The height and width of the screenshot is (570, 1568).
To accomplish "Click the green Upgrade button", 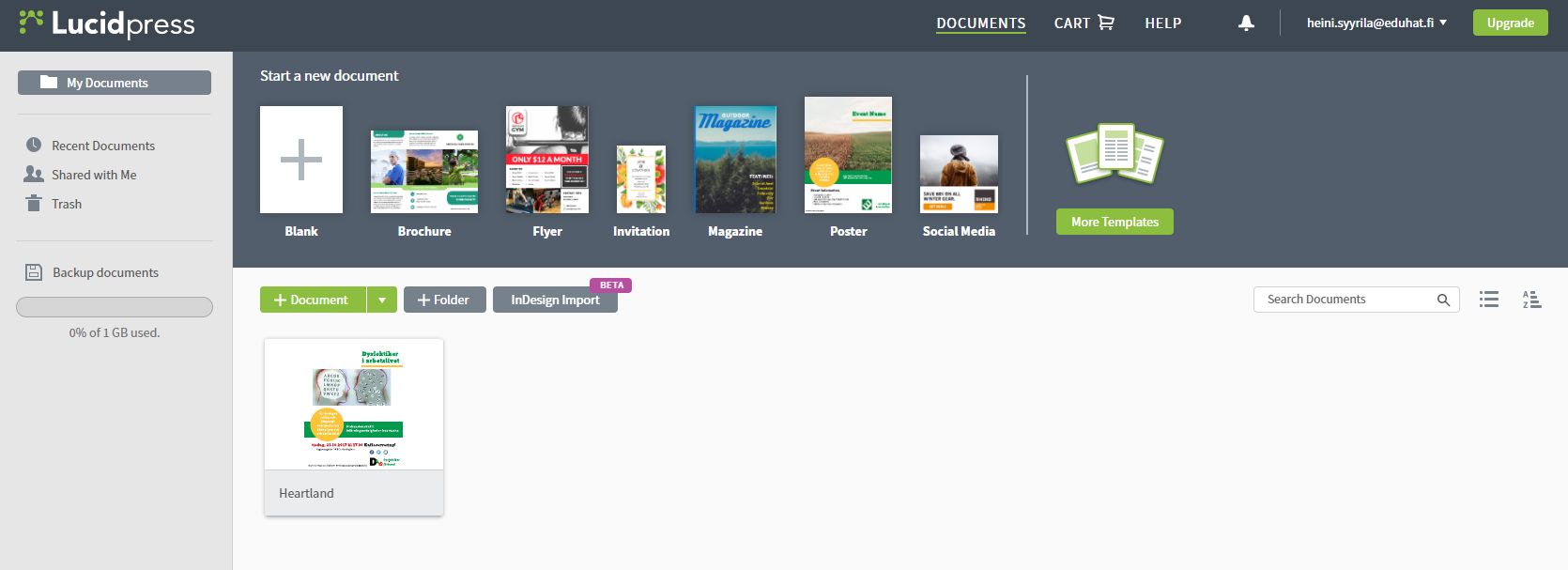I will click(1510, 23).
